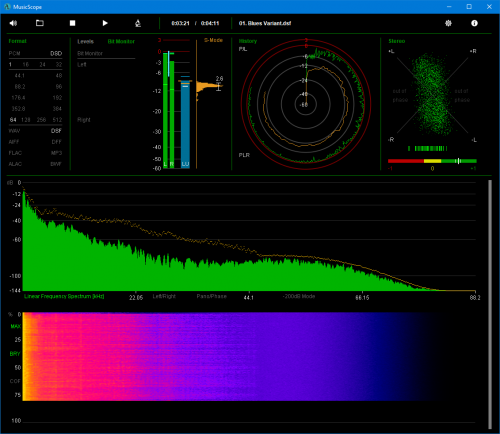Image resolution: width=500 pixels, height=434 pixels.
Task: Mute audio with the speaker icon
Action: (13, 23)
